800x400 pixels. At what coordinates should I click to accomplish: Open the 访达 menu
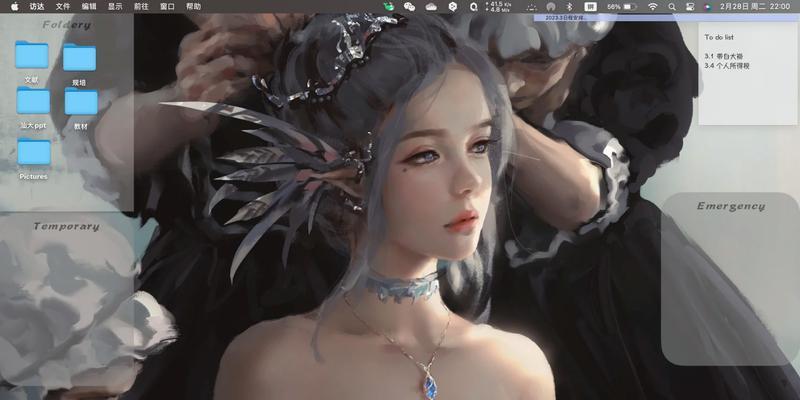pyautogui.click(x=37, y=7)
